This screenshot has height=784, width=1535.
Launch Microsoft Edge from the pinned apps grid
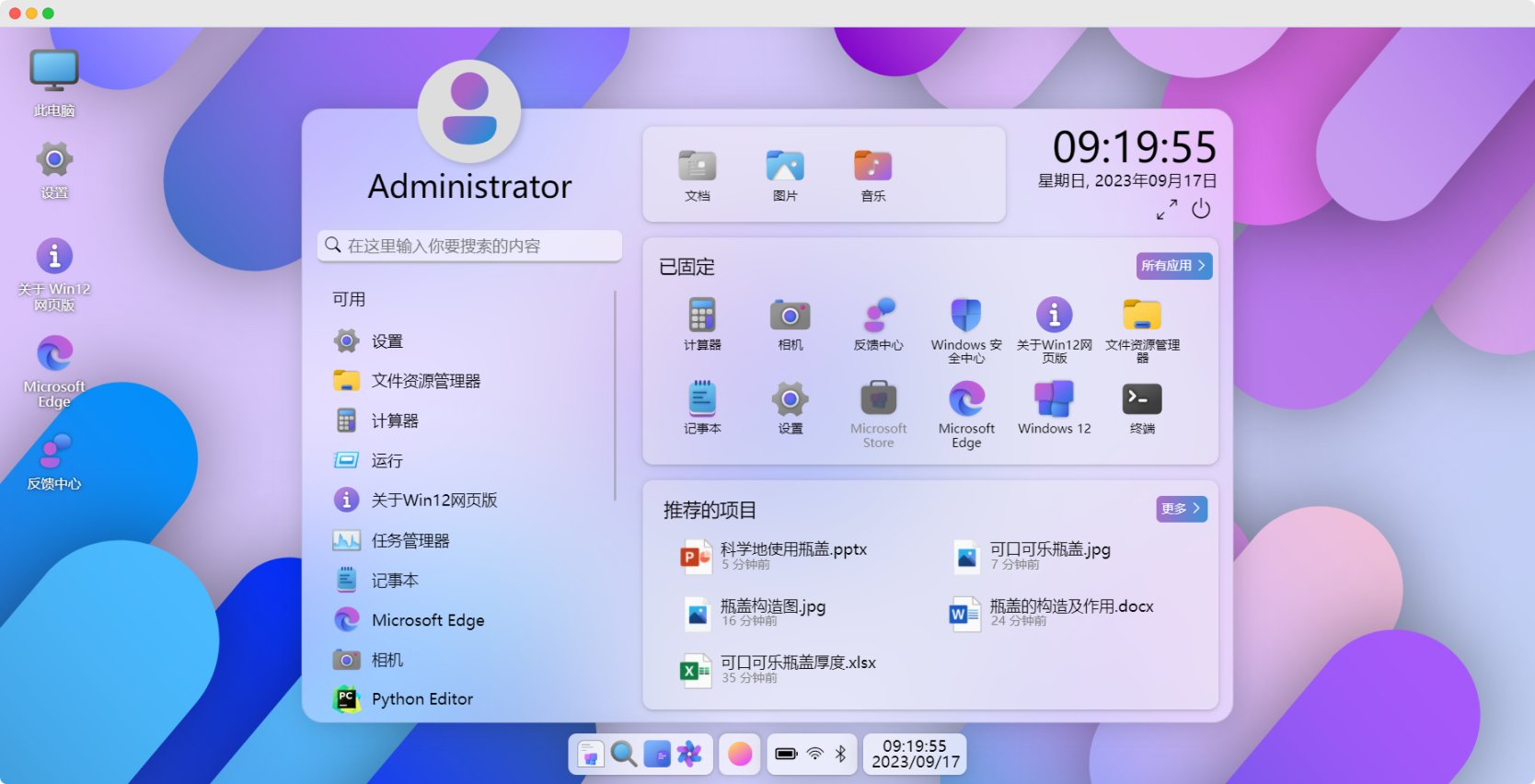(966, 414)
